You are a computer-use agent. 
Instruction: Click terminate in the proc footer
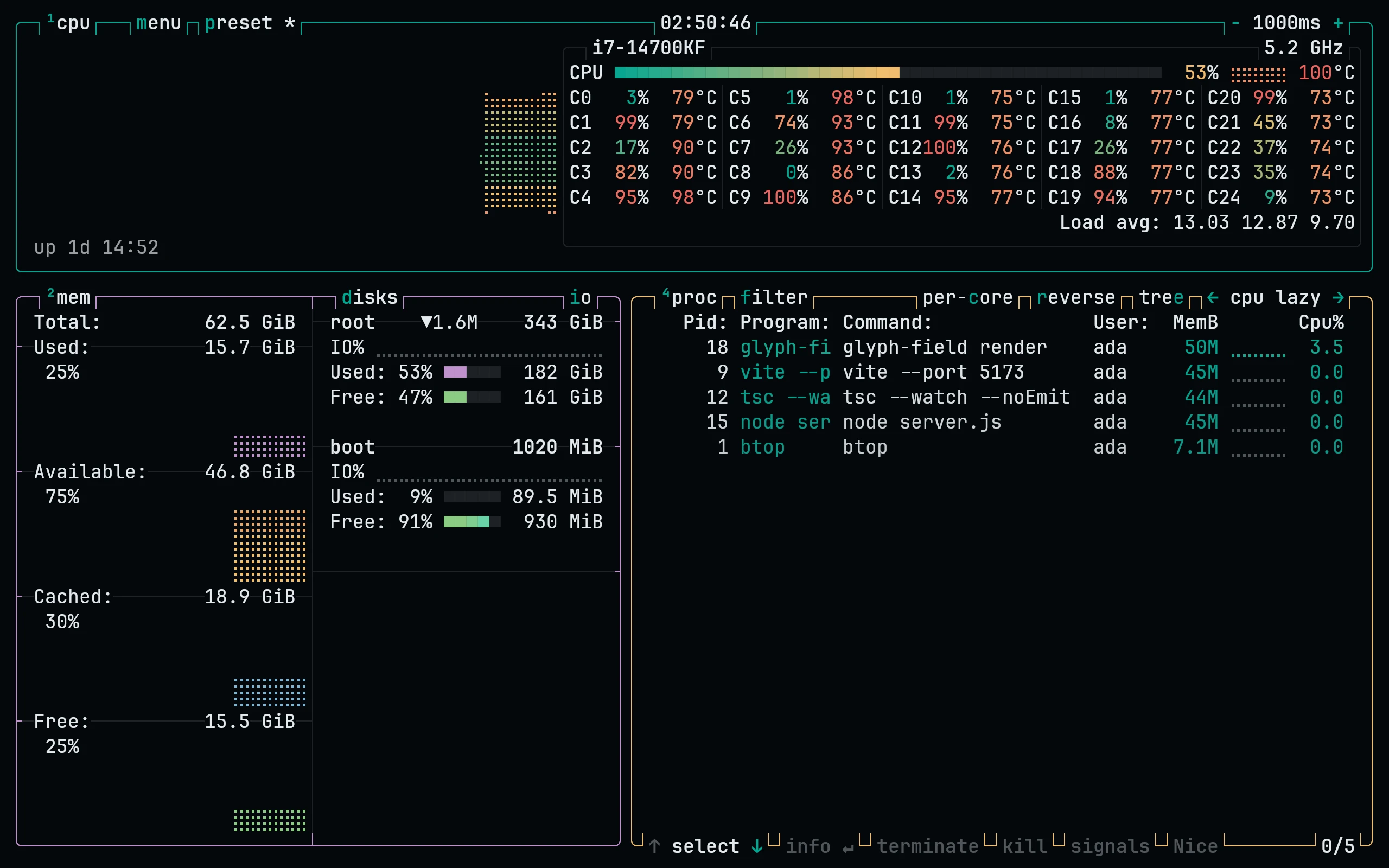927,846
